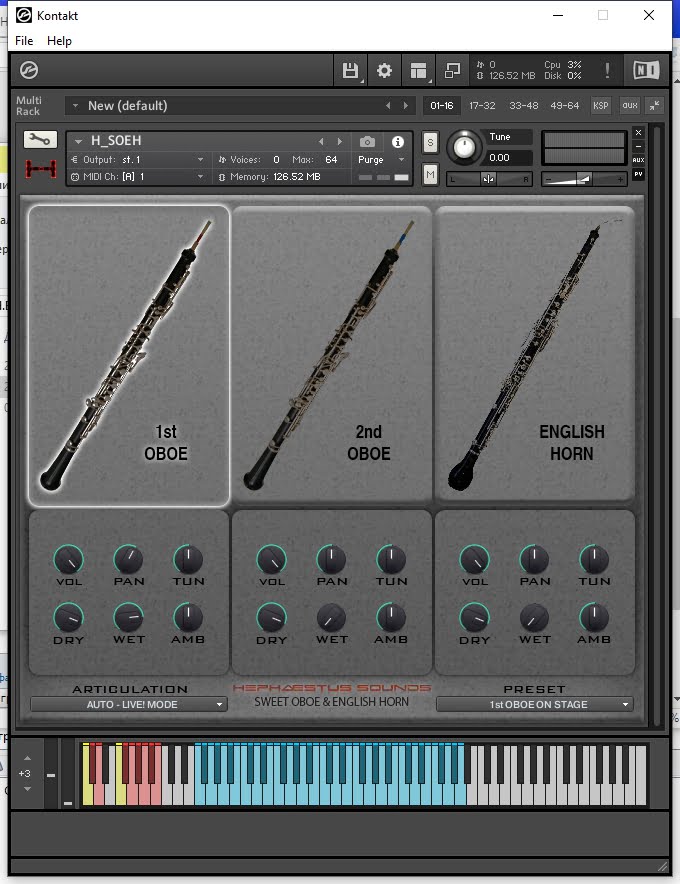680x884 pixels.
Task: Click the 2nd Oboe TUN knob
Action: pos(391,559)
